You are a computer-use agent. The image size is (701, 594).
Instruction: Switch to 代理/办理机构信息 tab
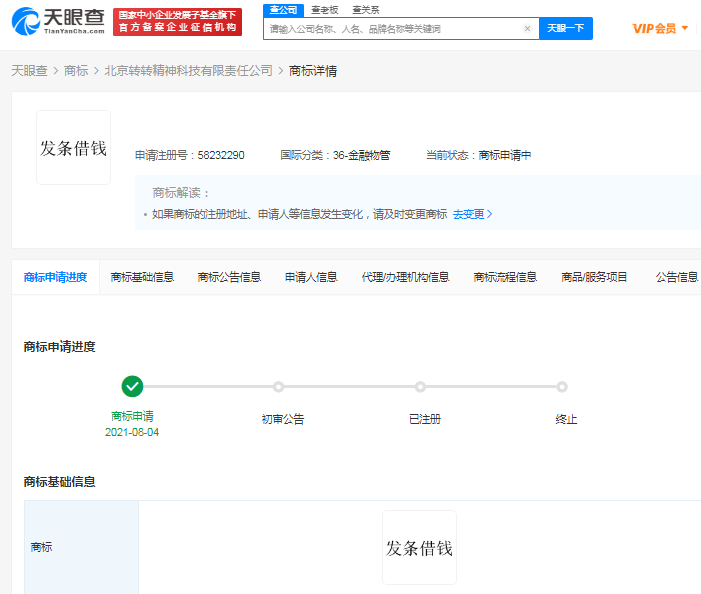pos(405,277)
